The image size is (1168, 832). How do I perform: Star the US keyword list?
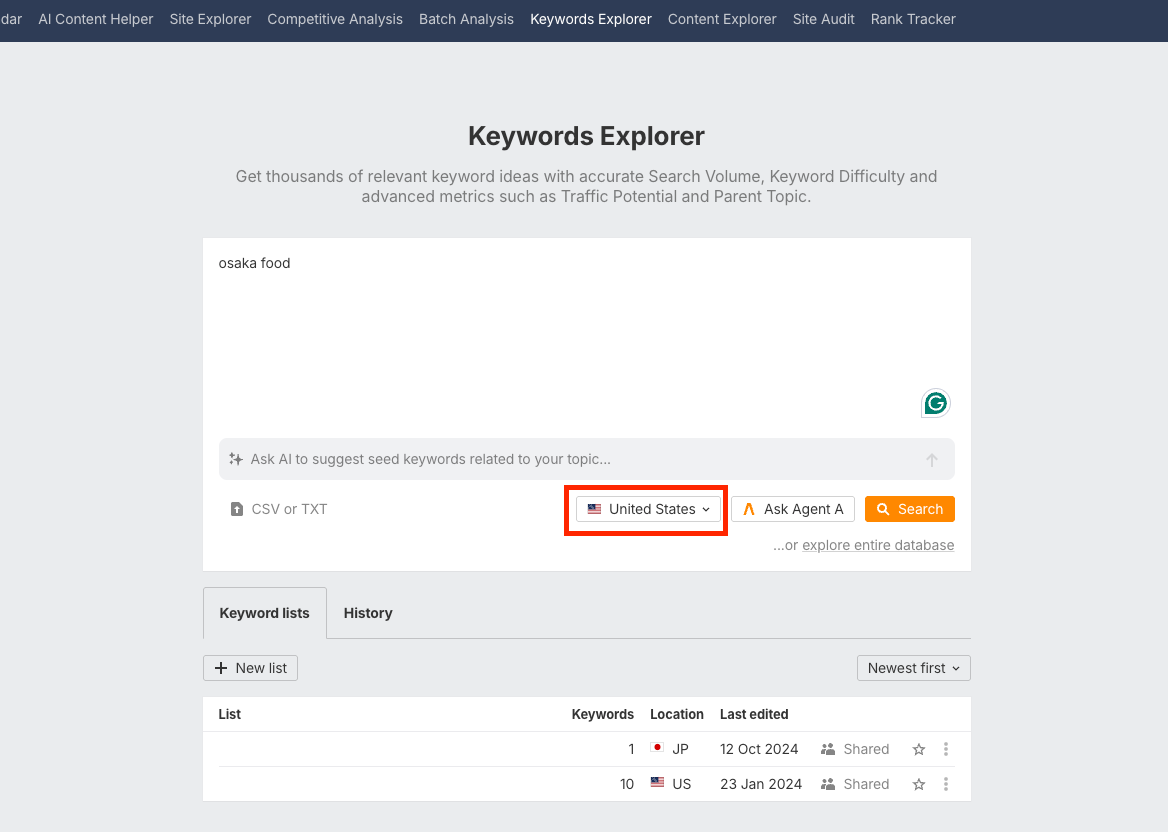pyautogui.click(x=919, y=784)
